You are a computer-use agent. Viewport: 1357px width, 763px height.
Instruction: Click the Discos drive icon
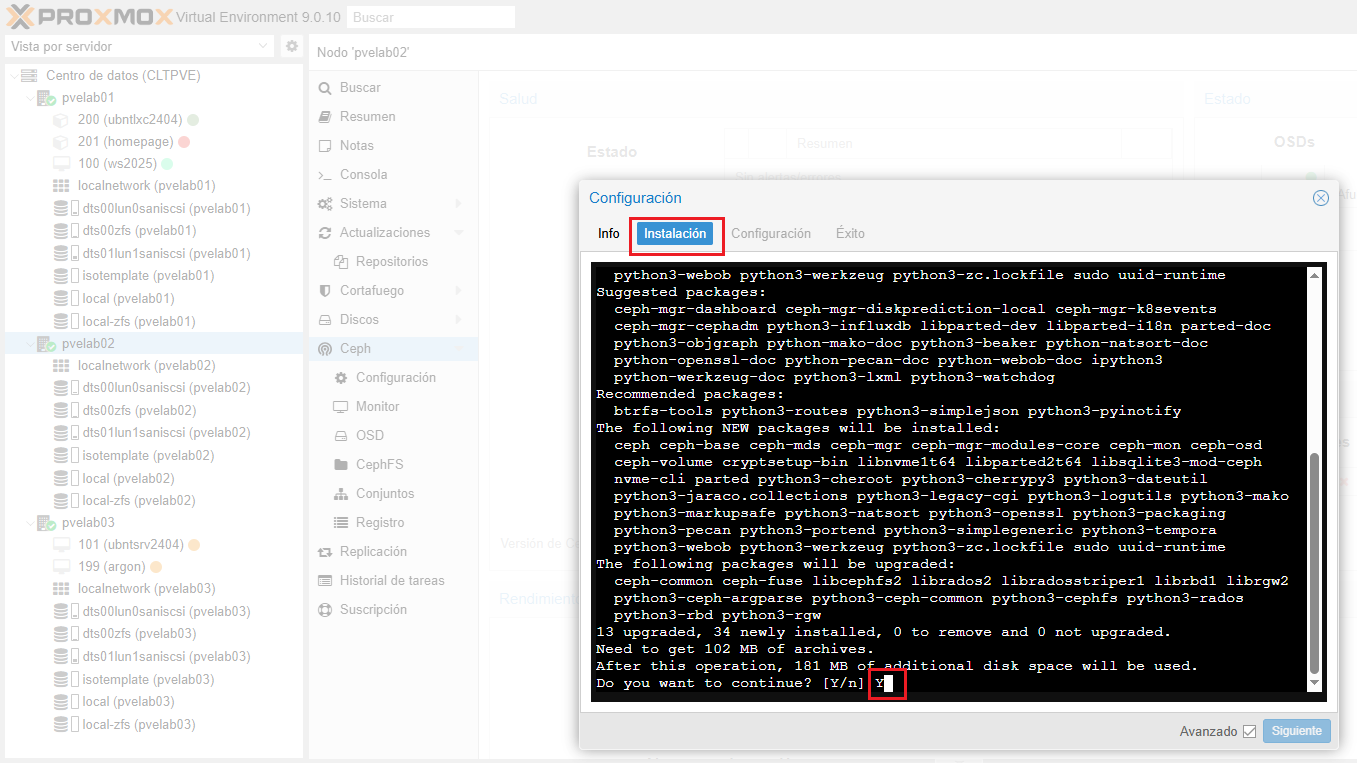[x=324, y=320]
